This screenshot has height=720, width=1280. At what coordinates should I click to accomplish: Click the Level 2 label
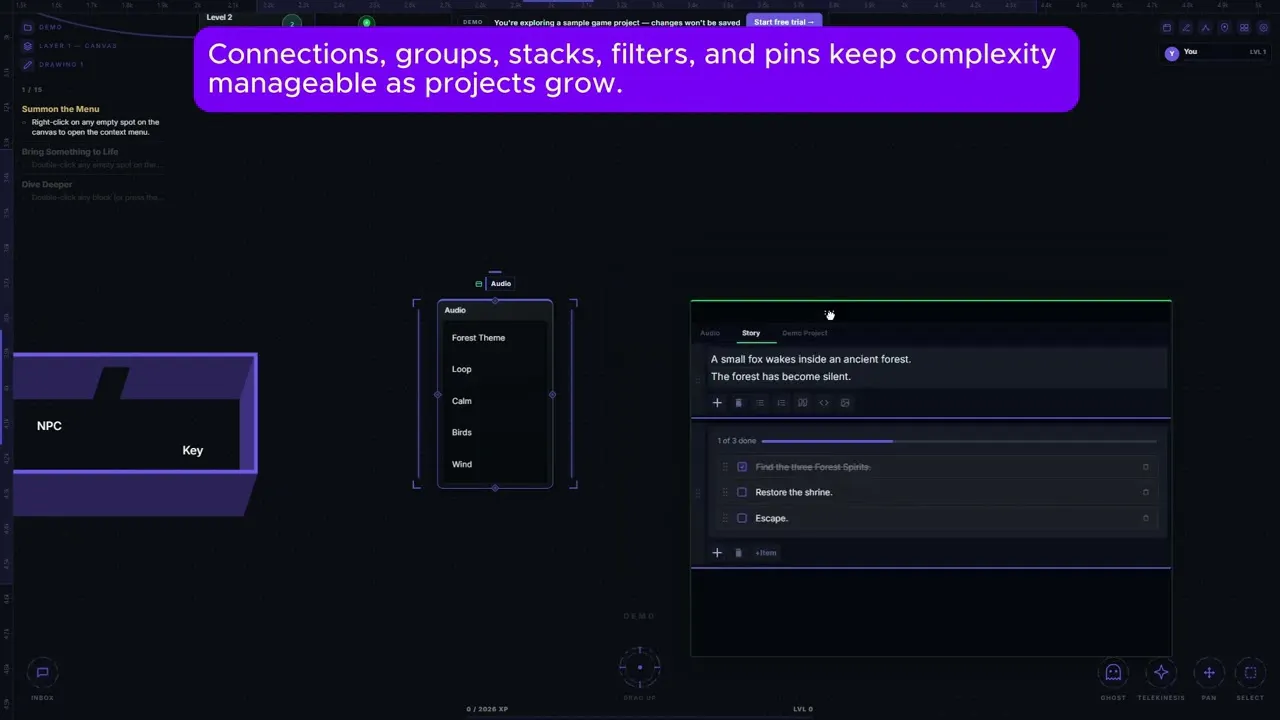(219, 17)
